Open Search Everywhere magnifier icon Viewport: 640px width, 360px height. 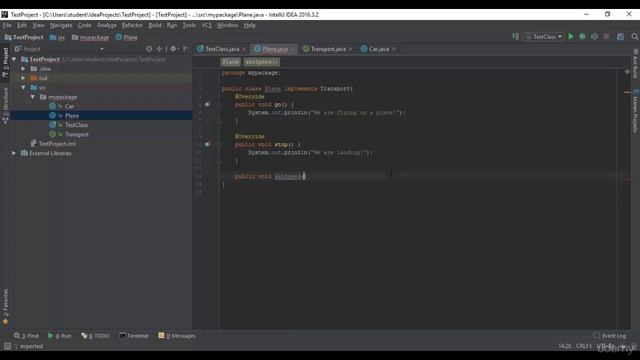[x=635, y=37]
